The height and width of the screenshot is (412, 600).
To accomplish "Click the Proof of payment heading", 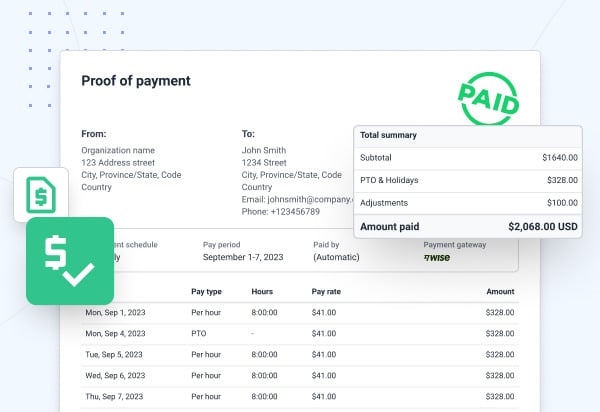I will [135, 81].
